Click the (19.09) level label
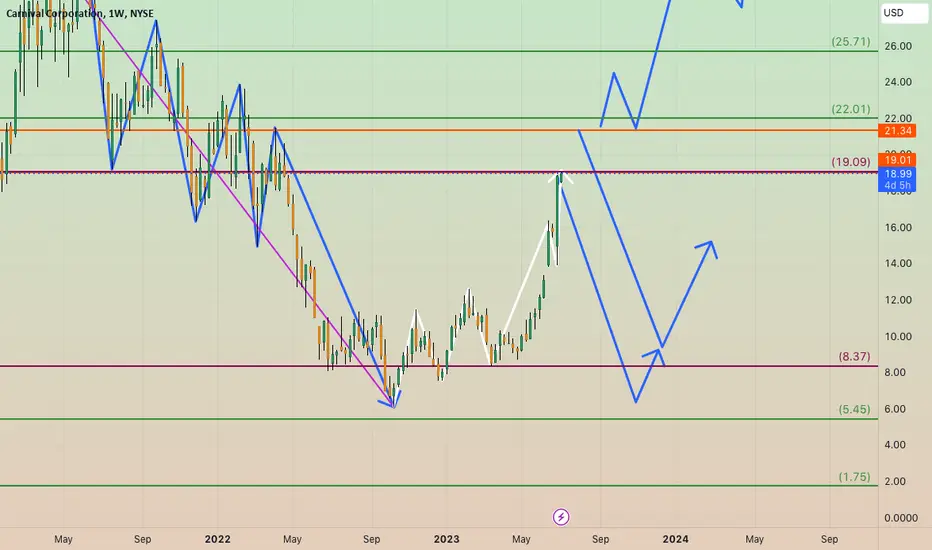Image resolution: width=932 pixels, height=550 pixels. [x=851, y=162]
